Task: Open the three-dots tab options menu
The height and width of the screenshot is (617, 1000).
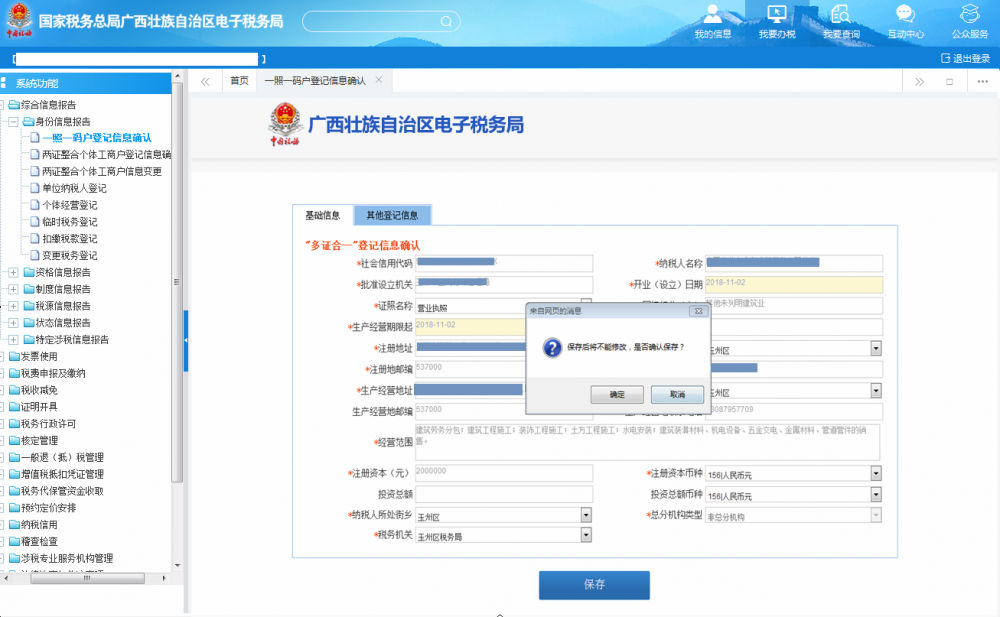Action: (x=982, y=81)
